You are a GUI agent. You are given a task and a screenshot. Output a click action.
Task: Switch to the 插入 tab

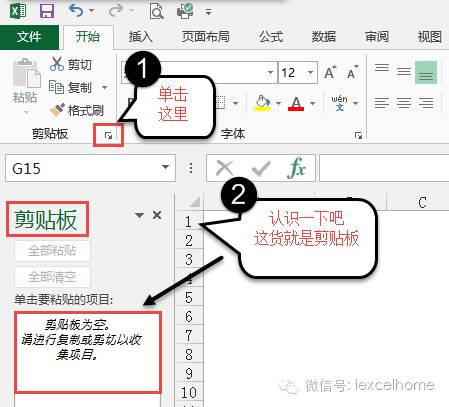point(141,37)
